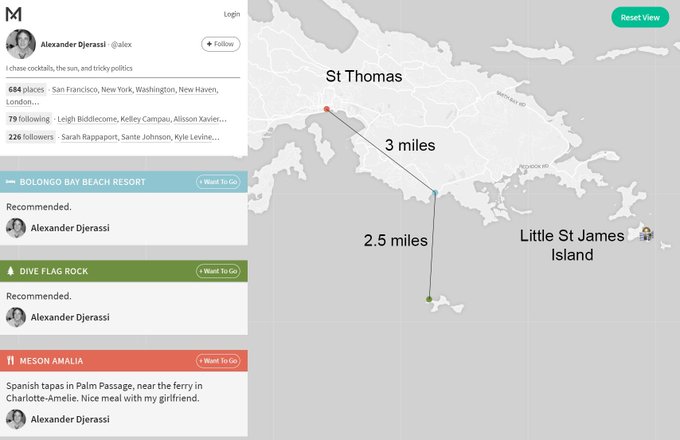
Task: Toggle Want To Go for Dive Flag Rock
Action: tap(218, 271)
